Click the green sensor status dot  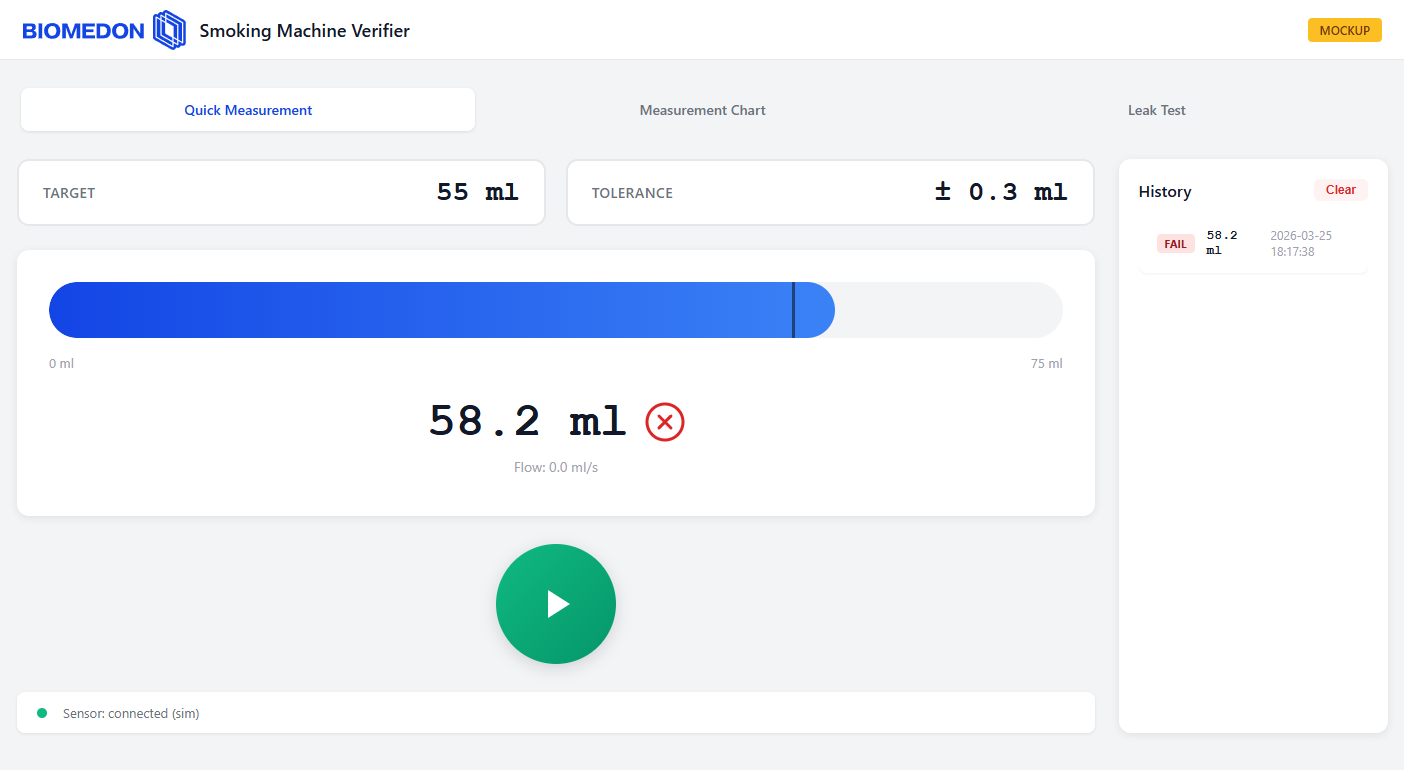42,713
